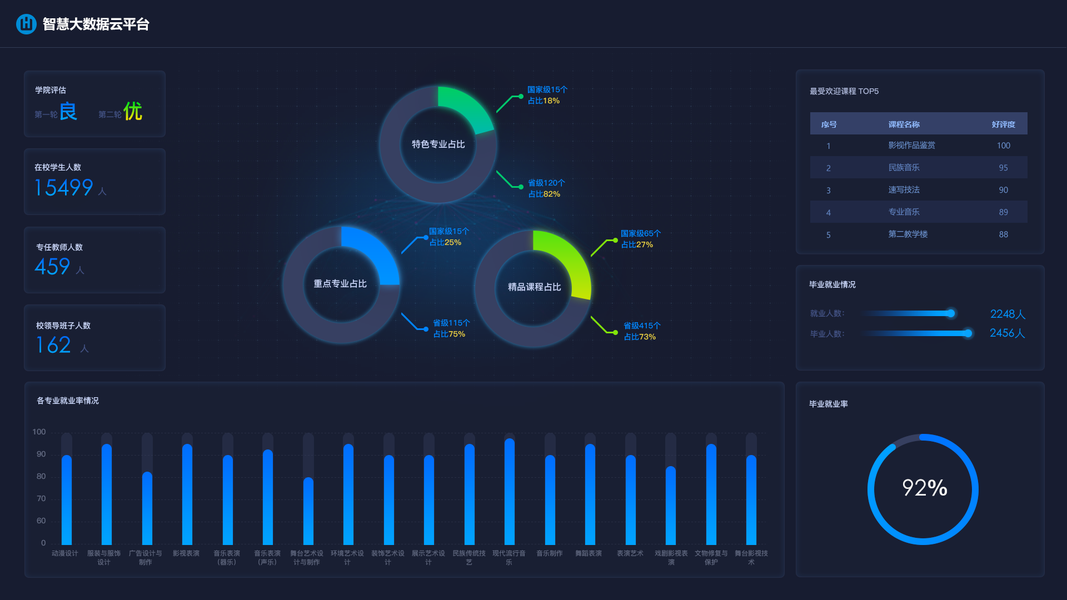This screenshot has width=1067, height=600.
Task: Click the 162 leadership count value
Action: [53, 346]
